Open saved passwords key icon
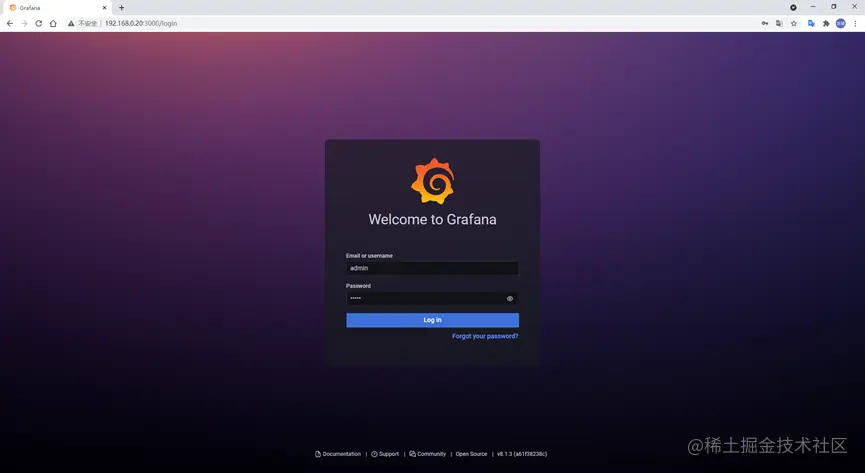 click(x=765, y=23)
